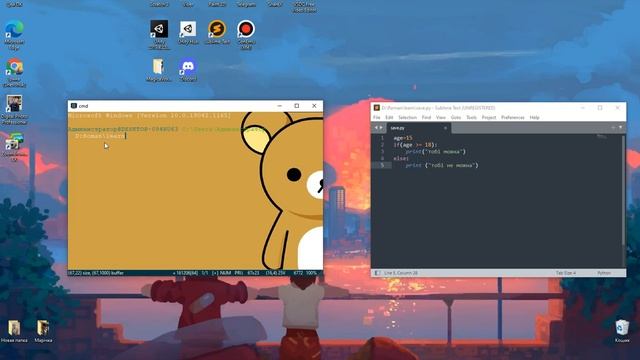Click line number 5 in gutter

(382, 165)
